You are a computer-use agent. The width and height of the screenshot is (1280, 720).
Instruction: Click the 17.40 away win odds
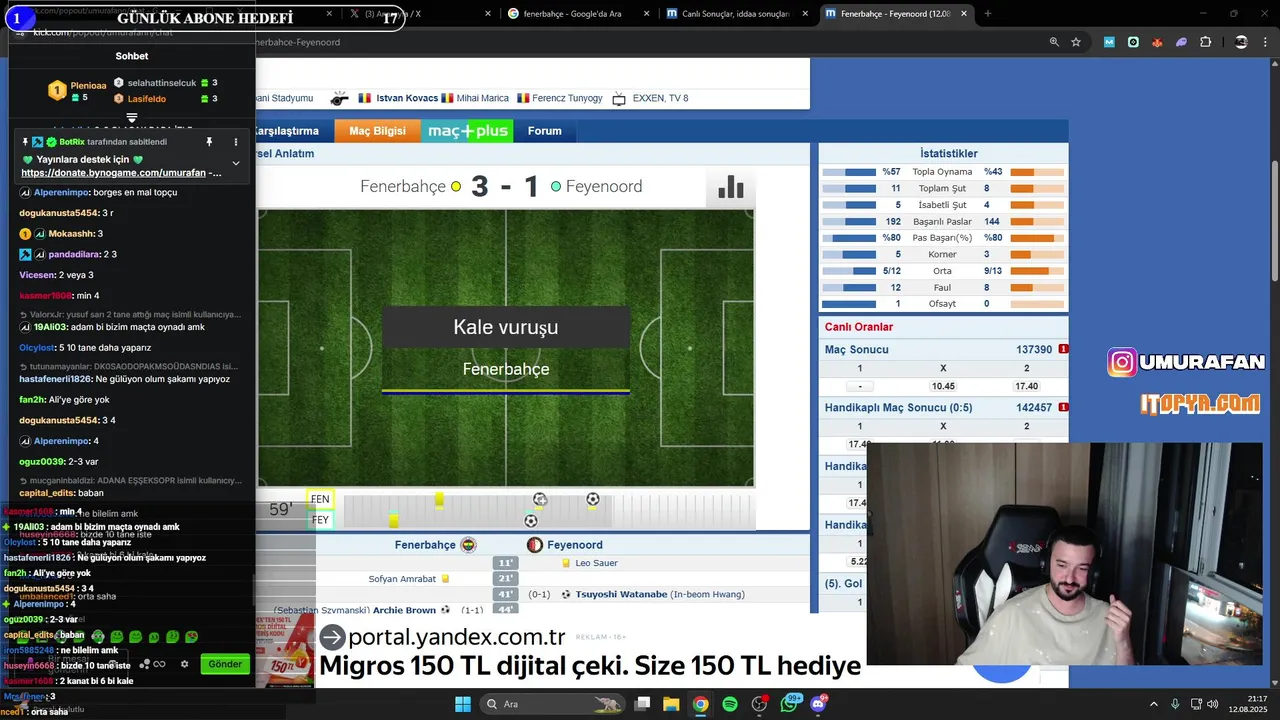(x=1026, y=386)
